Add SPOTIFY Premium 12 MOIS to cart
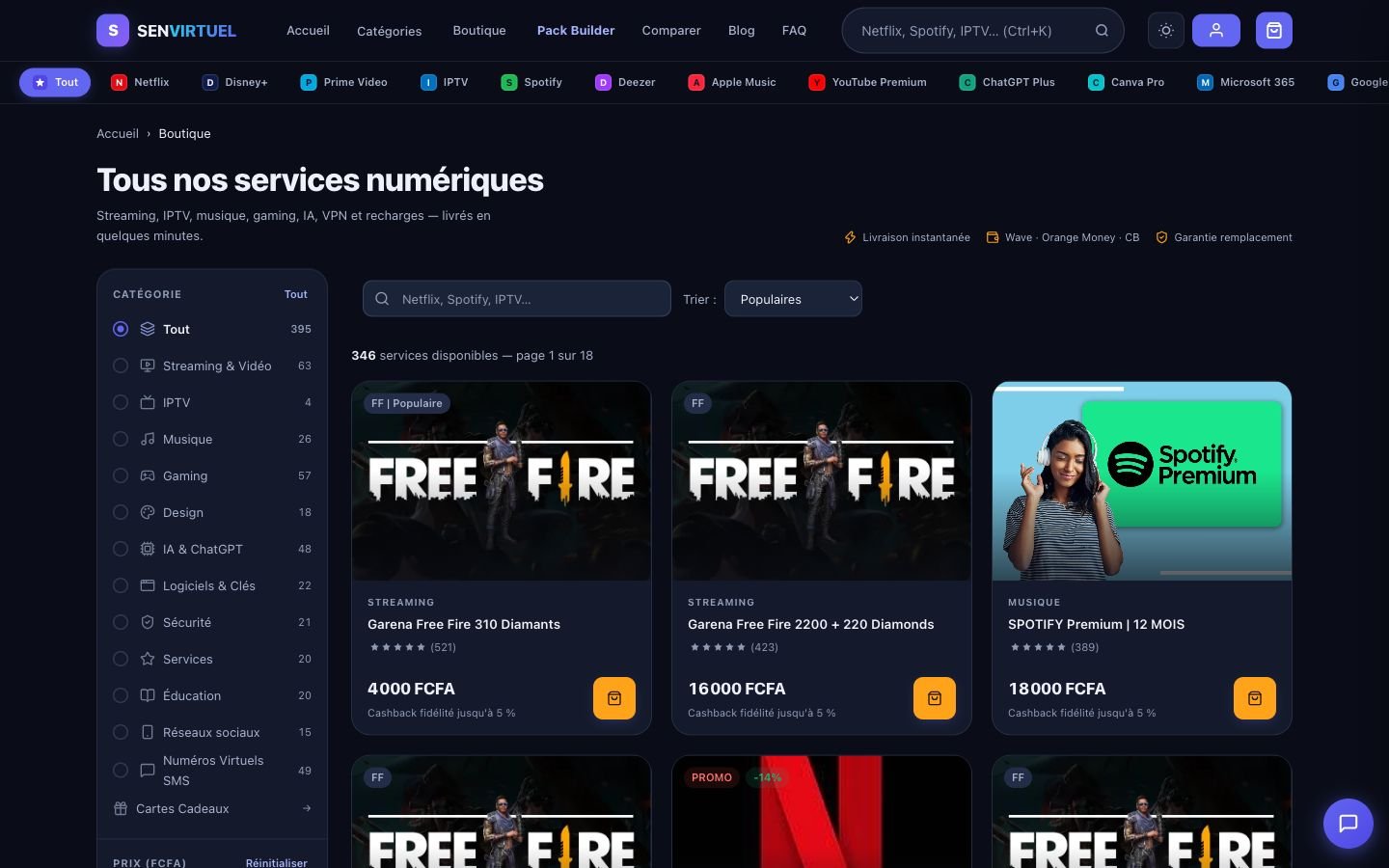 1255,698
